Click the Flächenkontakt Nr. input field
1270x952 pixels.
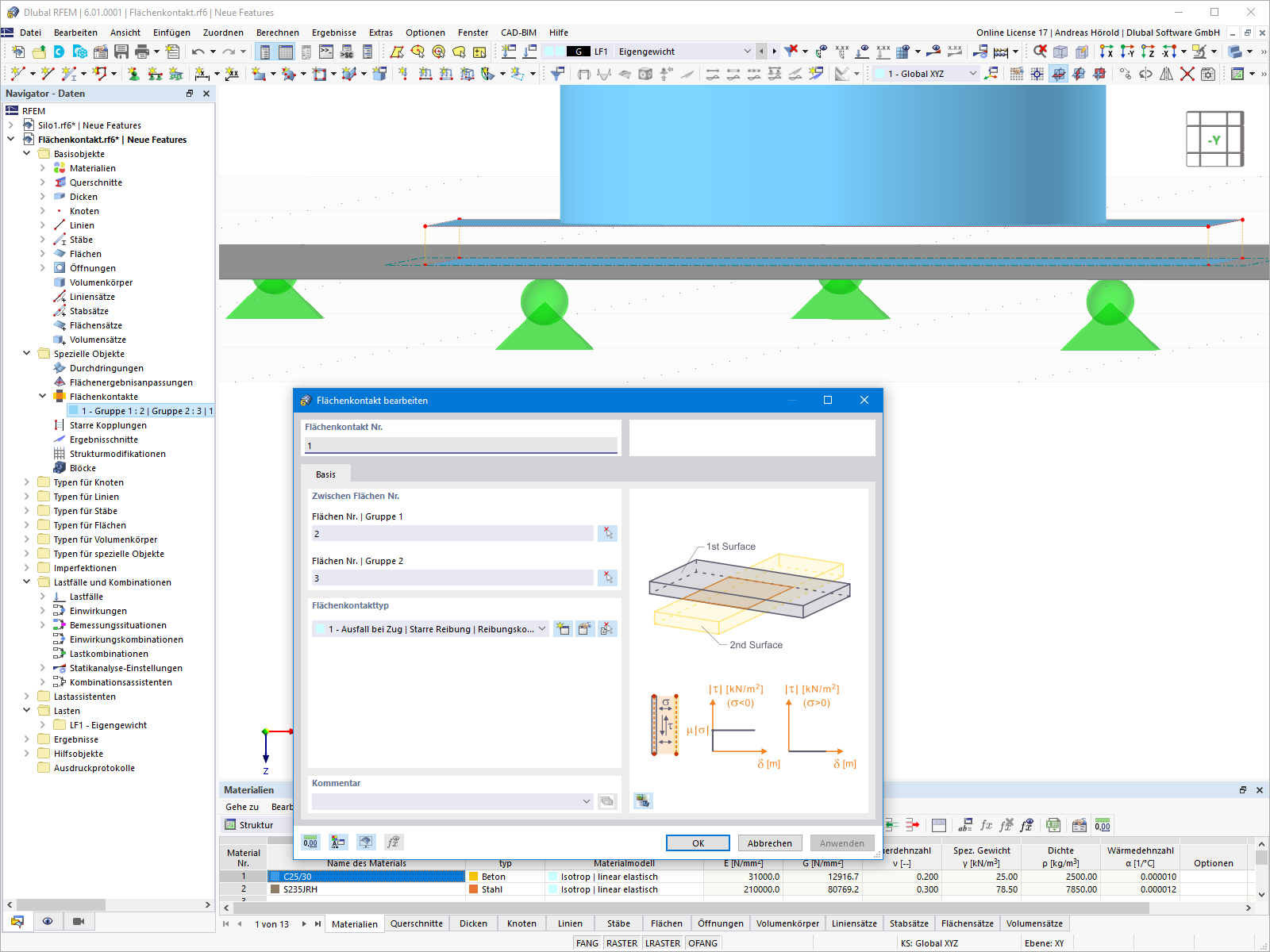coord(460,446)
